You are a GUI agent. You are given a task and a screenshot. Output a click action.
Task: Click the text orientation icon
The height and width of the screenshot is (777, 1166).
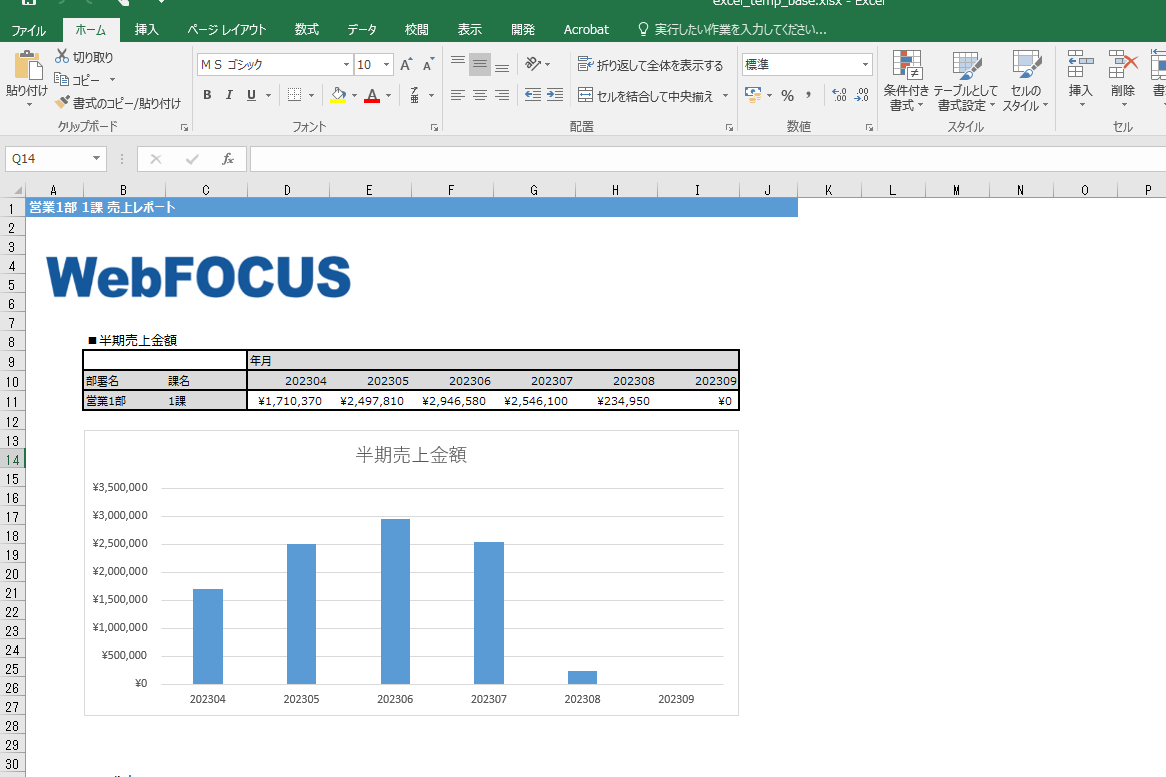532,64
